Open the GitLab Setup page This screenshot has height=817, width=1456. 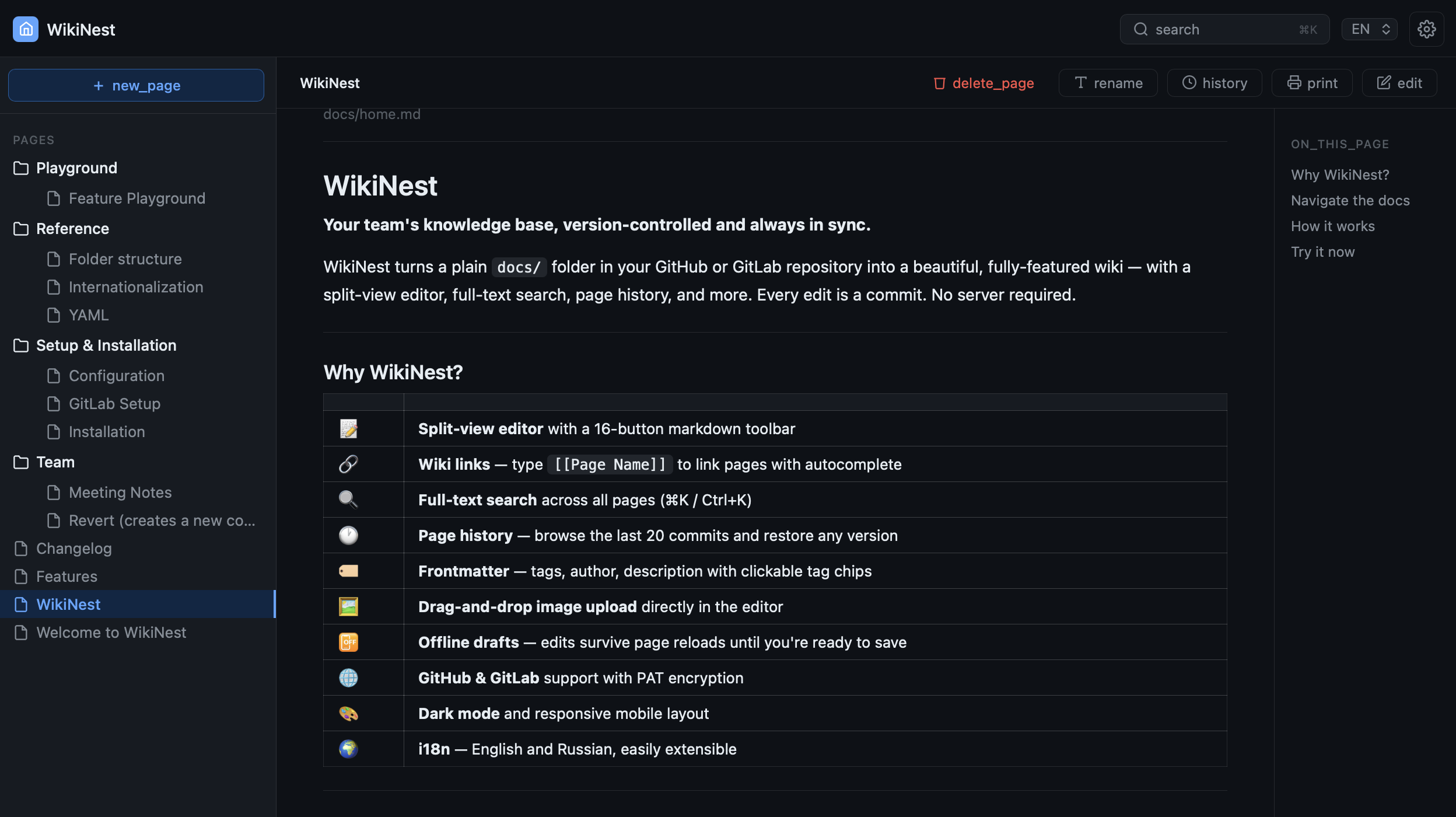(138, 404)
